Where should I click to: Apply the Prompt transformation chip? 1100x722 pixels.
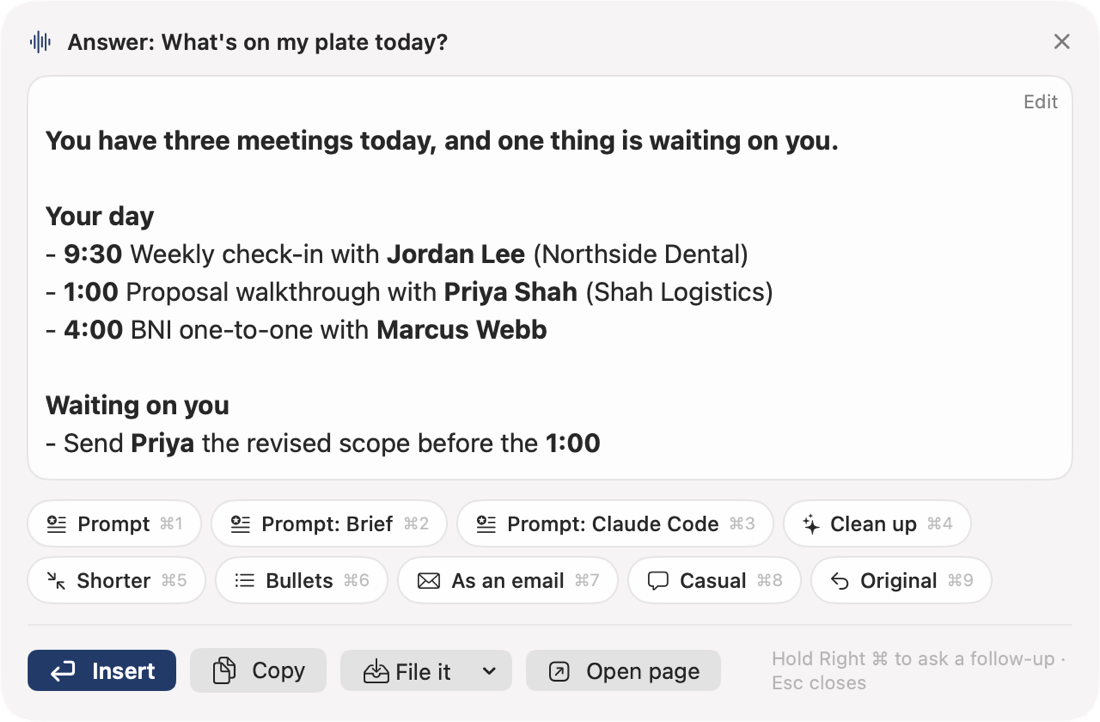114,523
